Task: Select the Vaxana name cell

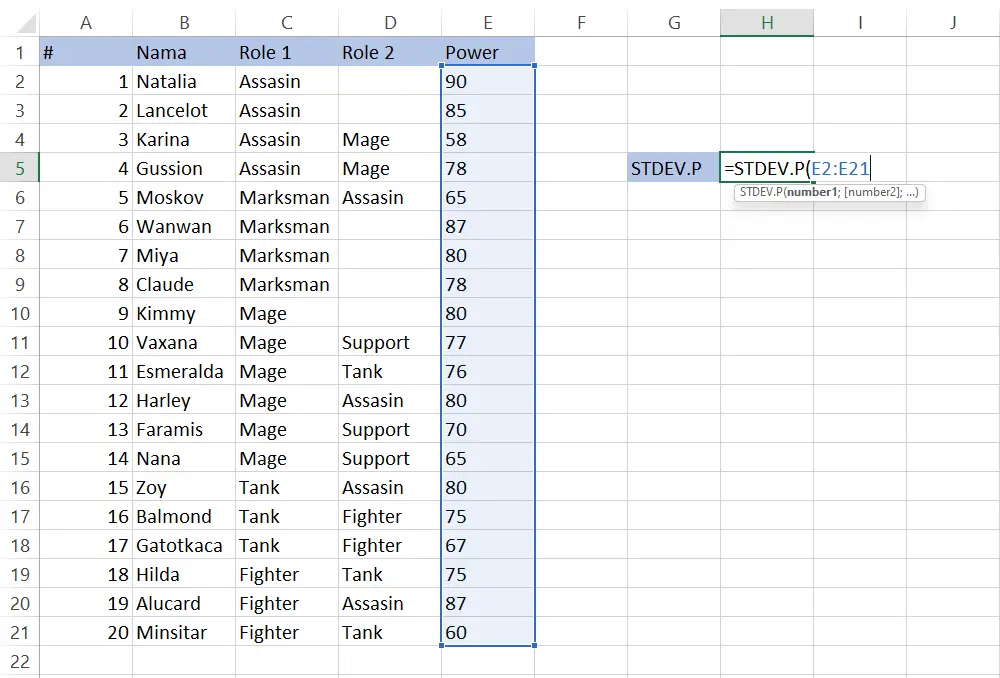Action: [184, 343]
